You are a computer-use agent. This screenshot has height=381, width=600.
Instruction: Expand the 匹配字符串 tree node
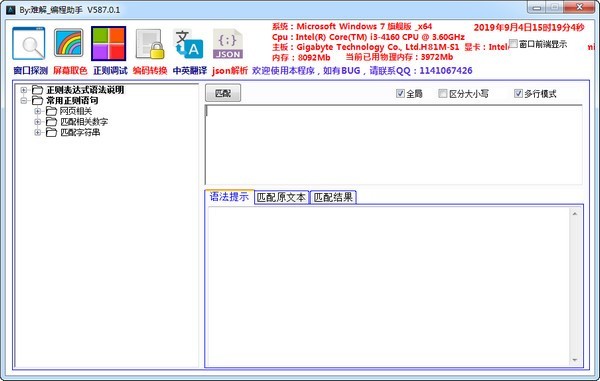38,132
